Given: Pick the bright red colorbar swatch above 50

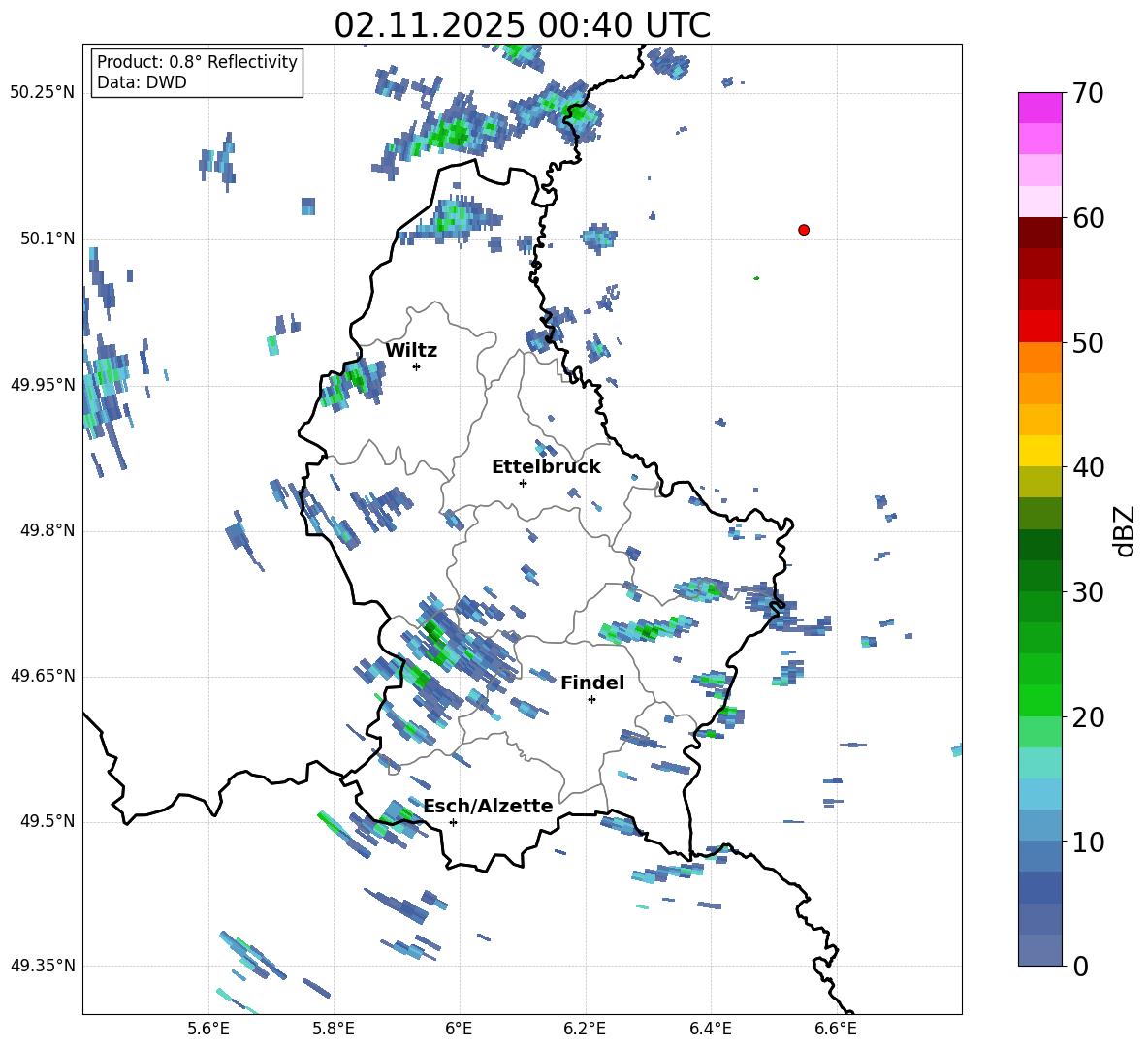Looking at the screenshot, I should [1040, 326].
